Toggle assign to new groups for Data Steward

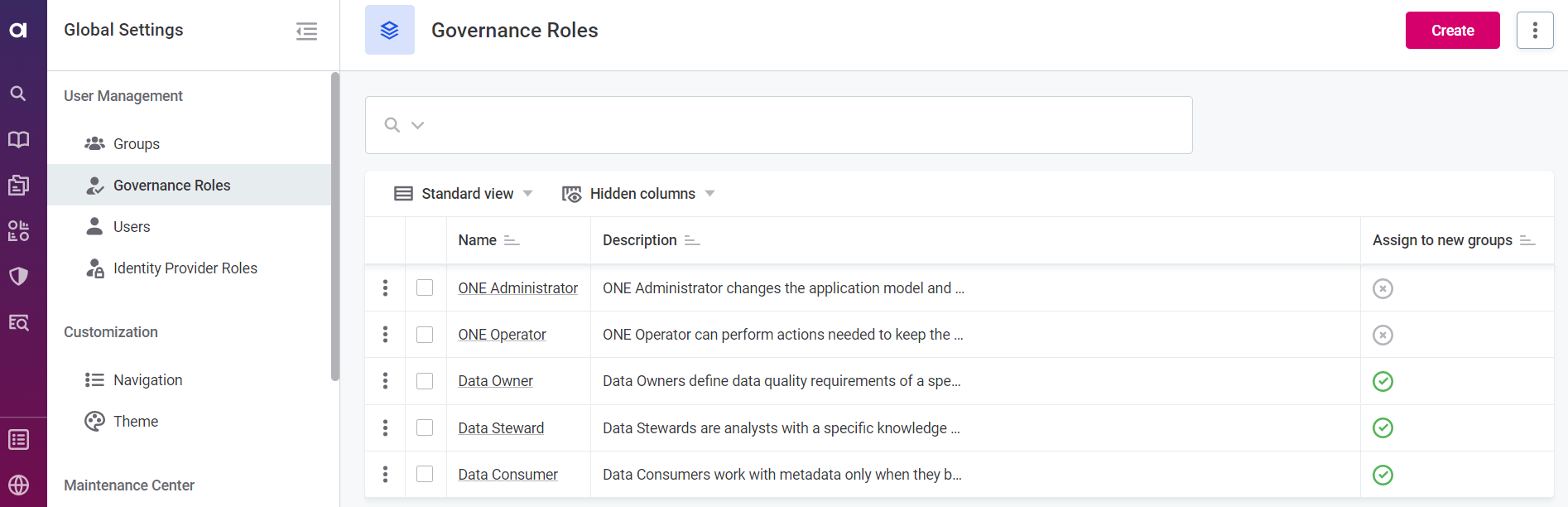1383,427
